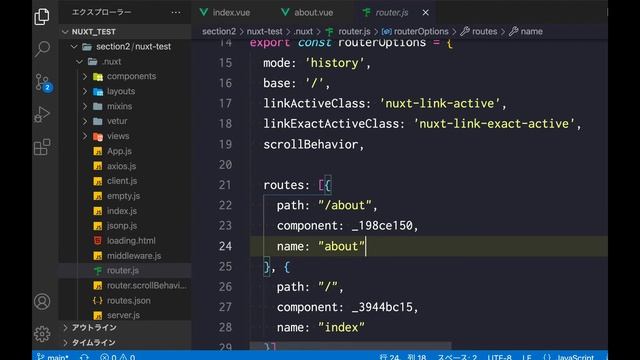The height and width of the screenshot is (360, 640).
Task: Click the "index" name string
Action: (x=341, y=327)
